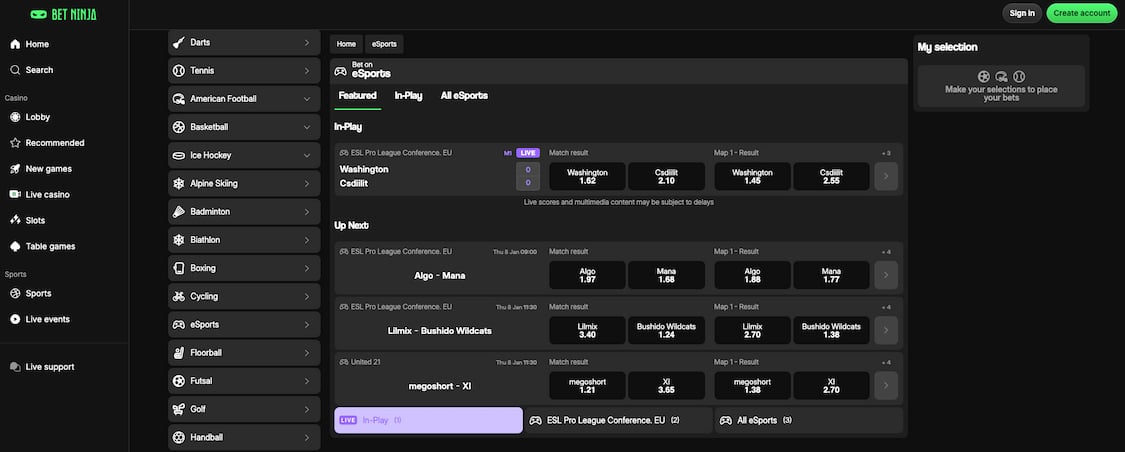
Task: Select Lilmix match result odds 3.40
Action: [x=587, y=331]
